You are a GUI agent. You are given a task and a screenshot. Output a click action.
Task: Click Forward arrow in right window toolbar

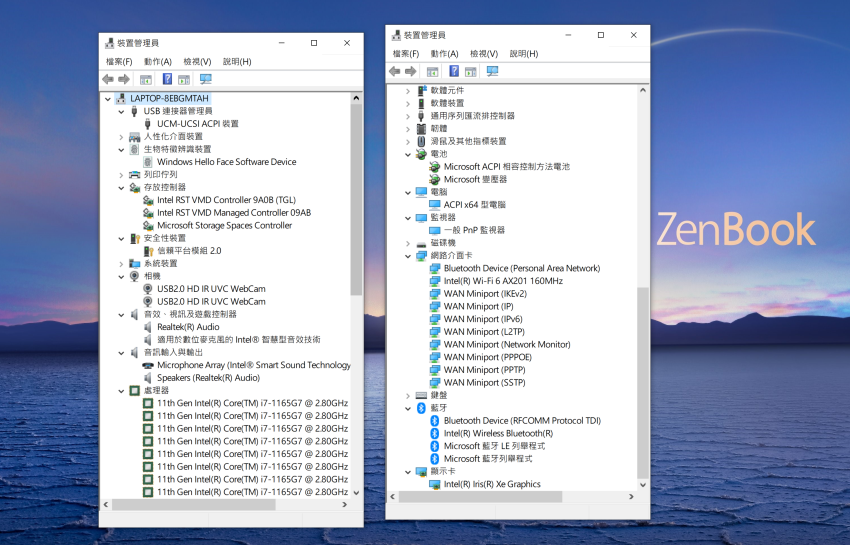[411, 71]
